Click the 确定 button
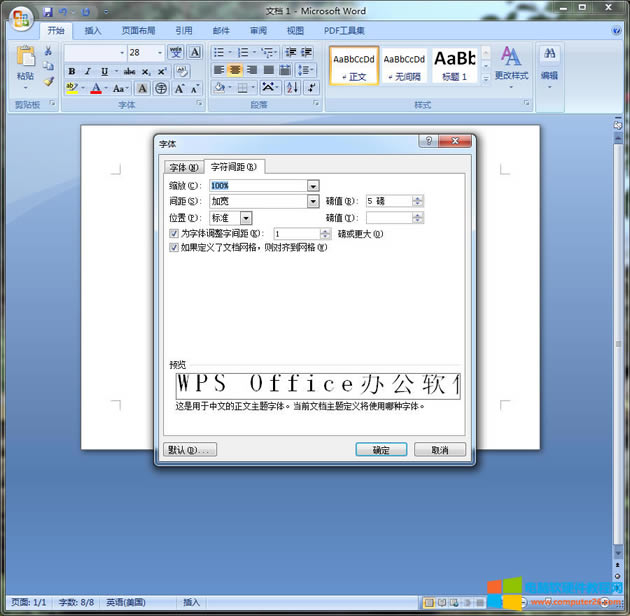 pos(381,450)
